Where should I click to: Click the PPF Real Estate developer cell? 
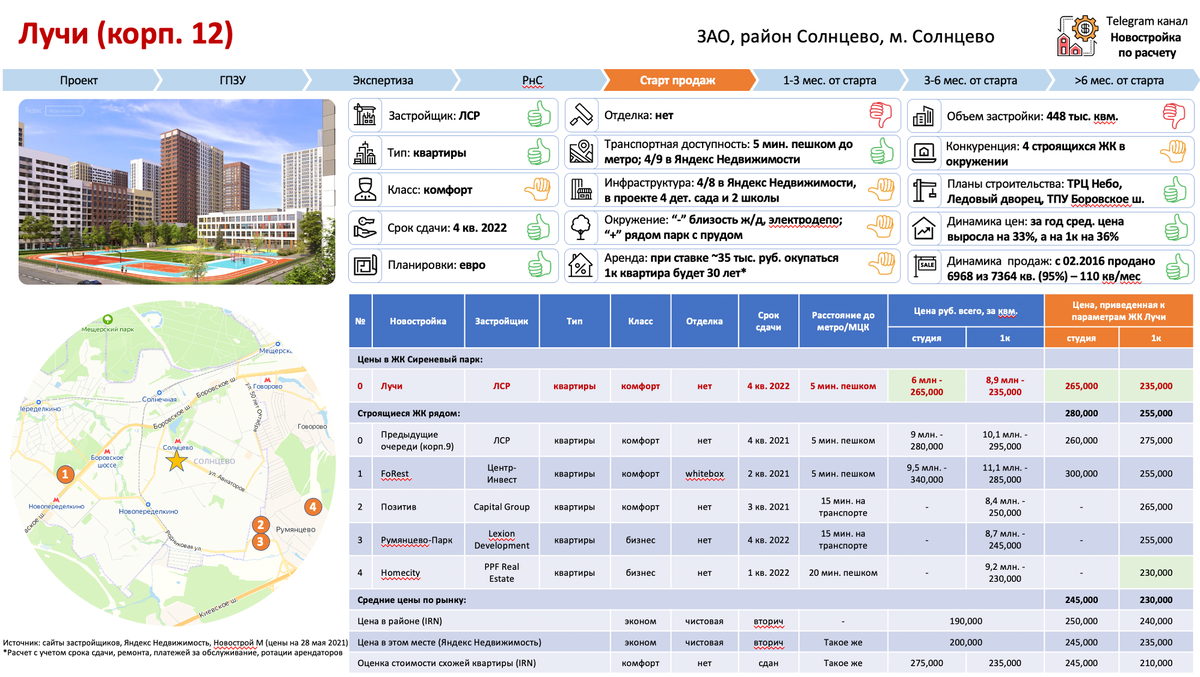501,573
